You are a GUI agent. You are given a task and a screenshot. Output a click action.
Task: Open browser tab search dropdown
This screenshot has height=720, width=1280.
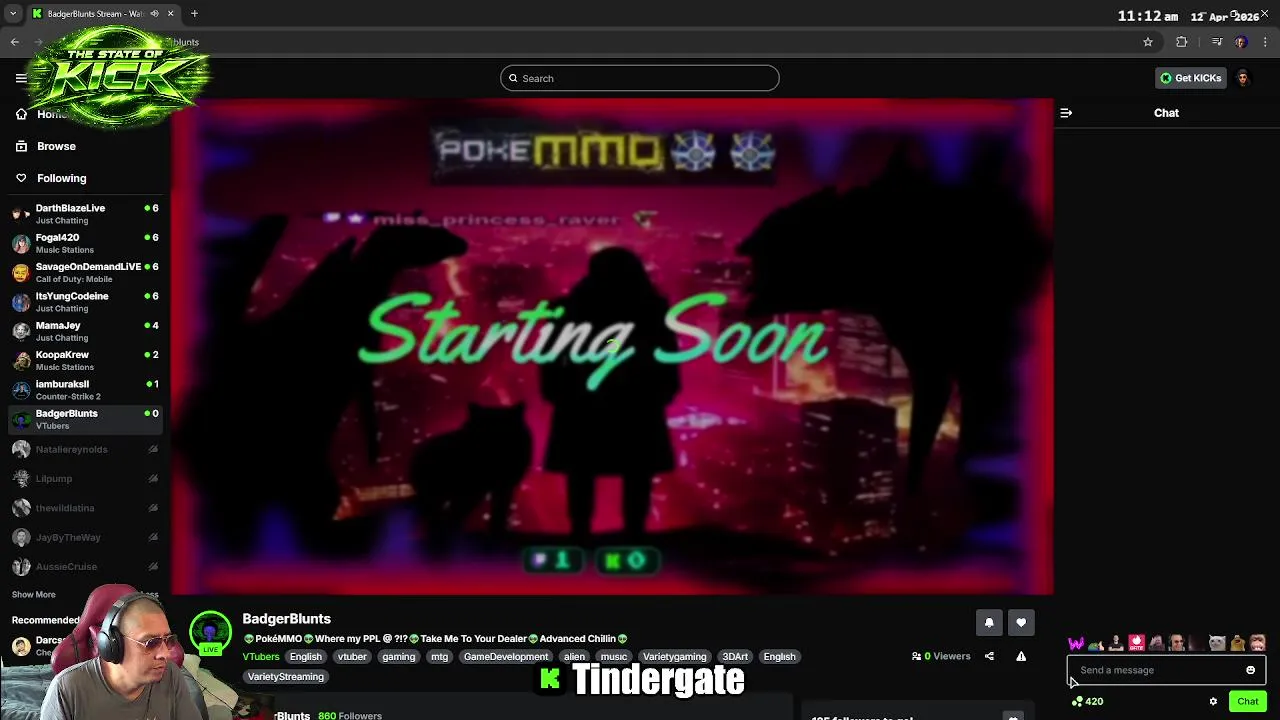[12, 14]
